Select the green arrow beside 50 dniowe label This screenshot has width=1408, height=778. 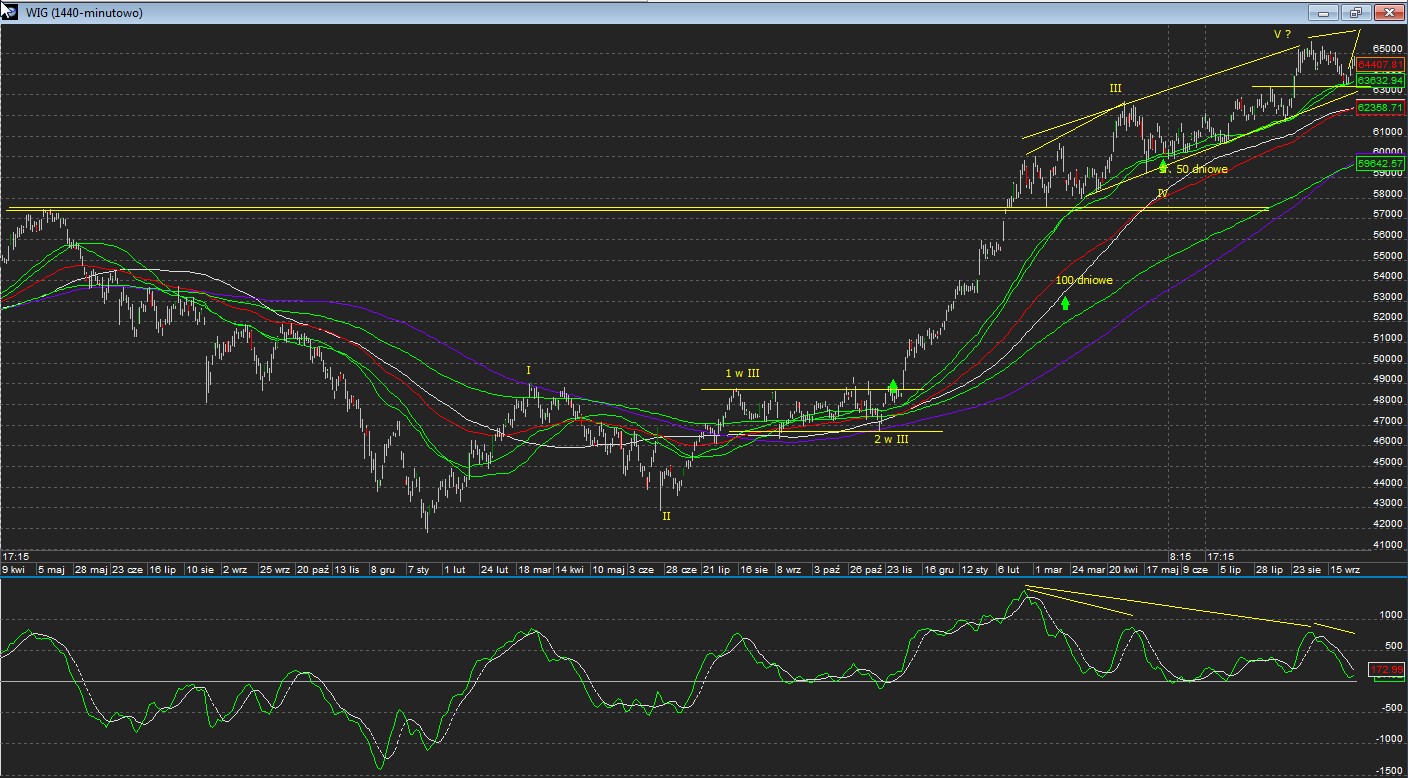1164,166
